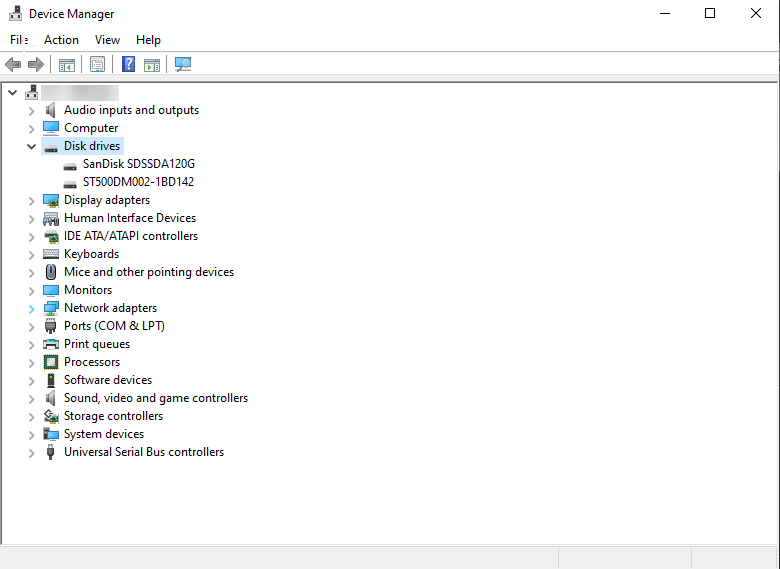Click the root computer node icon

(31, 92)
